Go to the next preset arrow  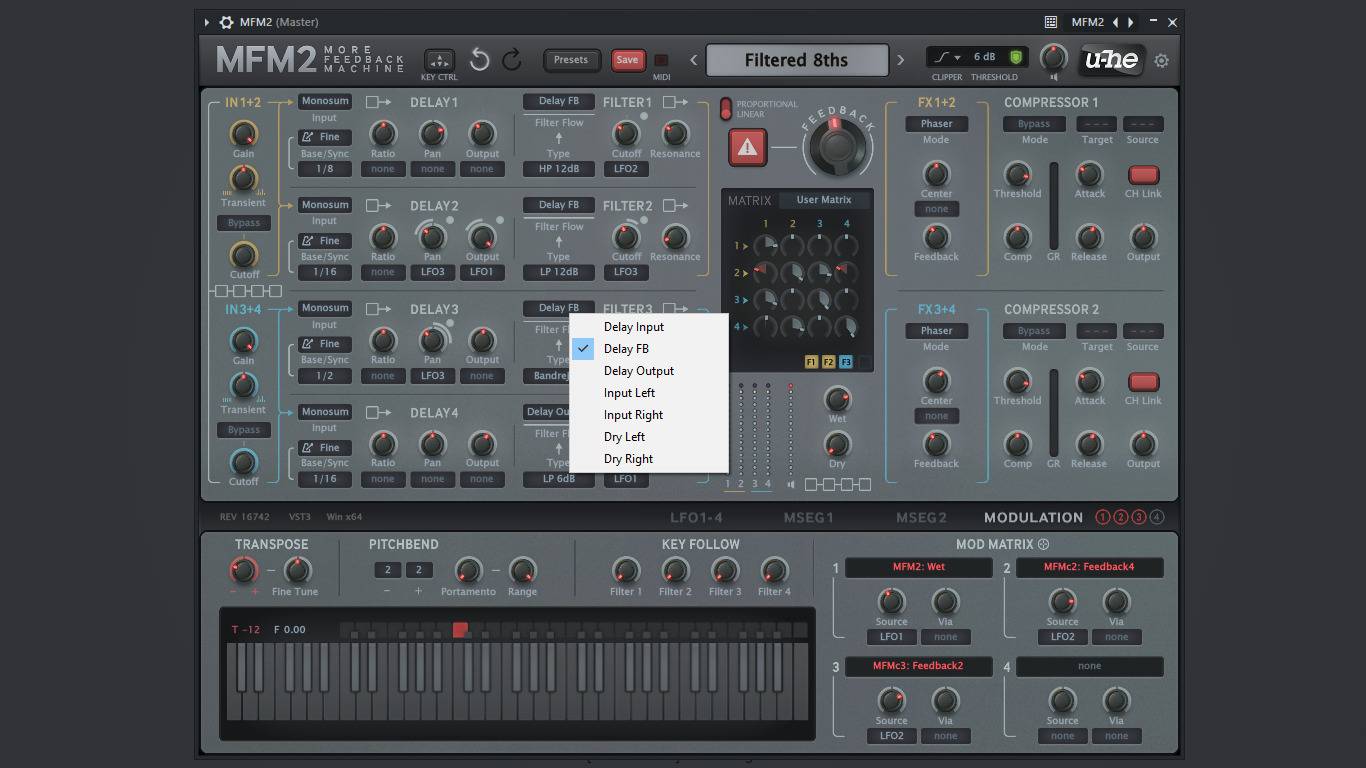coord(900,60)
